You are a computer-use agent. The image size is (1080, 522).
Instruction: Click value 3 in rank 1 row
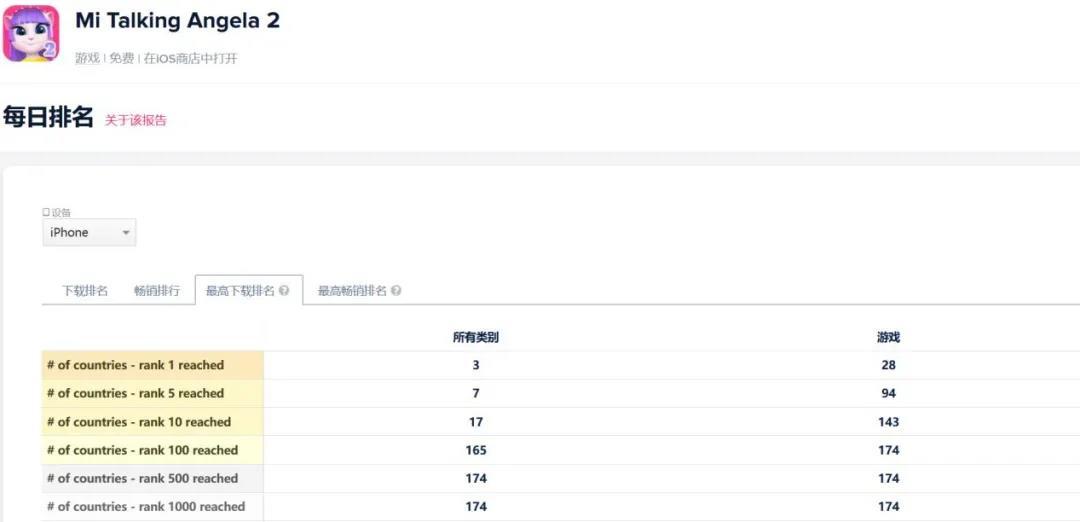point(476,365)
